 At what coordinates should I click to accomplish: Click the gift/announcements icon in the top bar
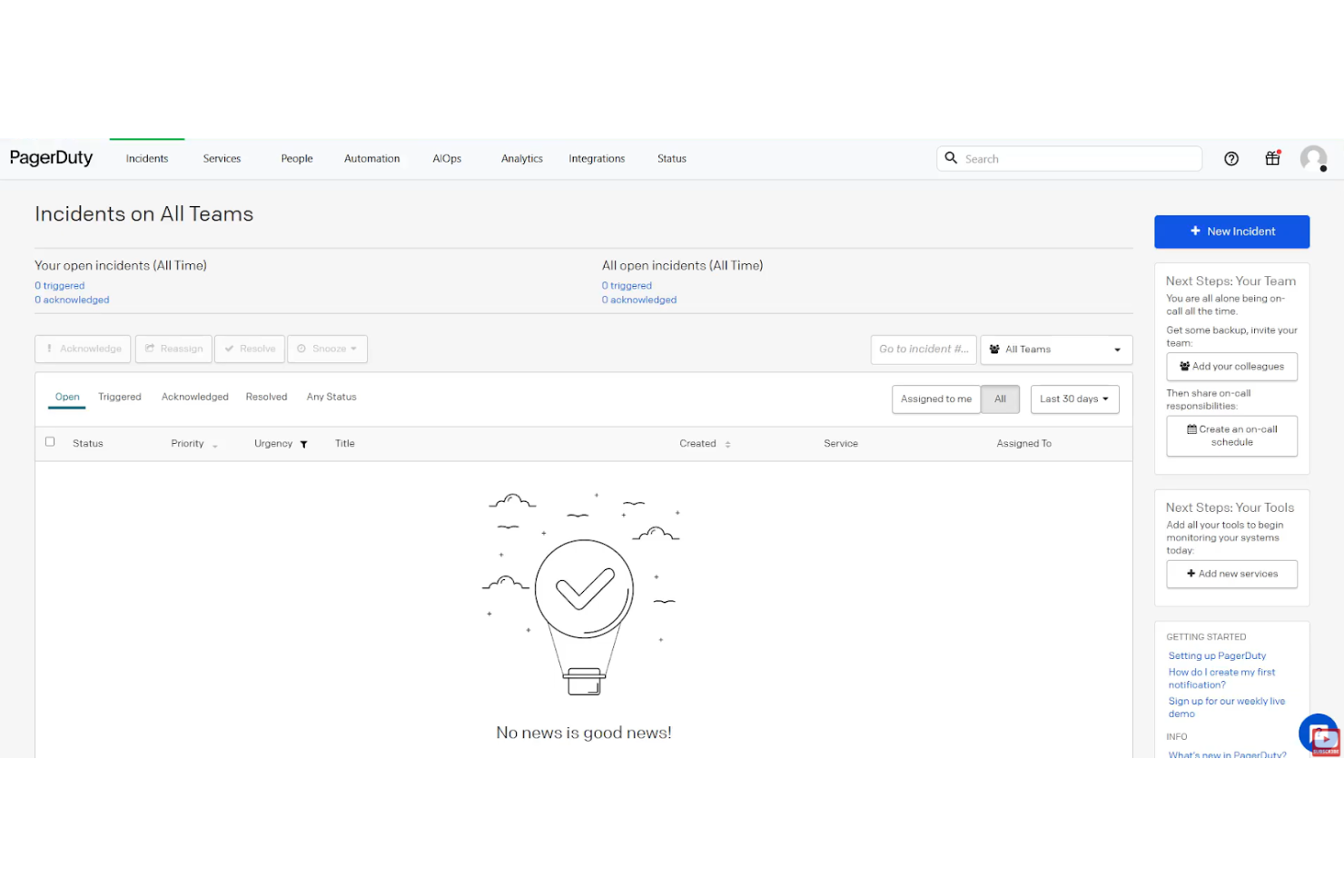coord(1272,158)
